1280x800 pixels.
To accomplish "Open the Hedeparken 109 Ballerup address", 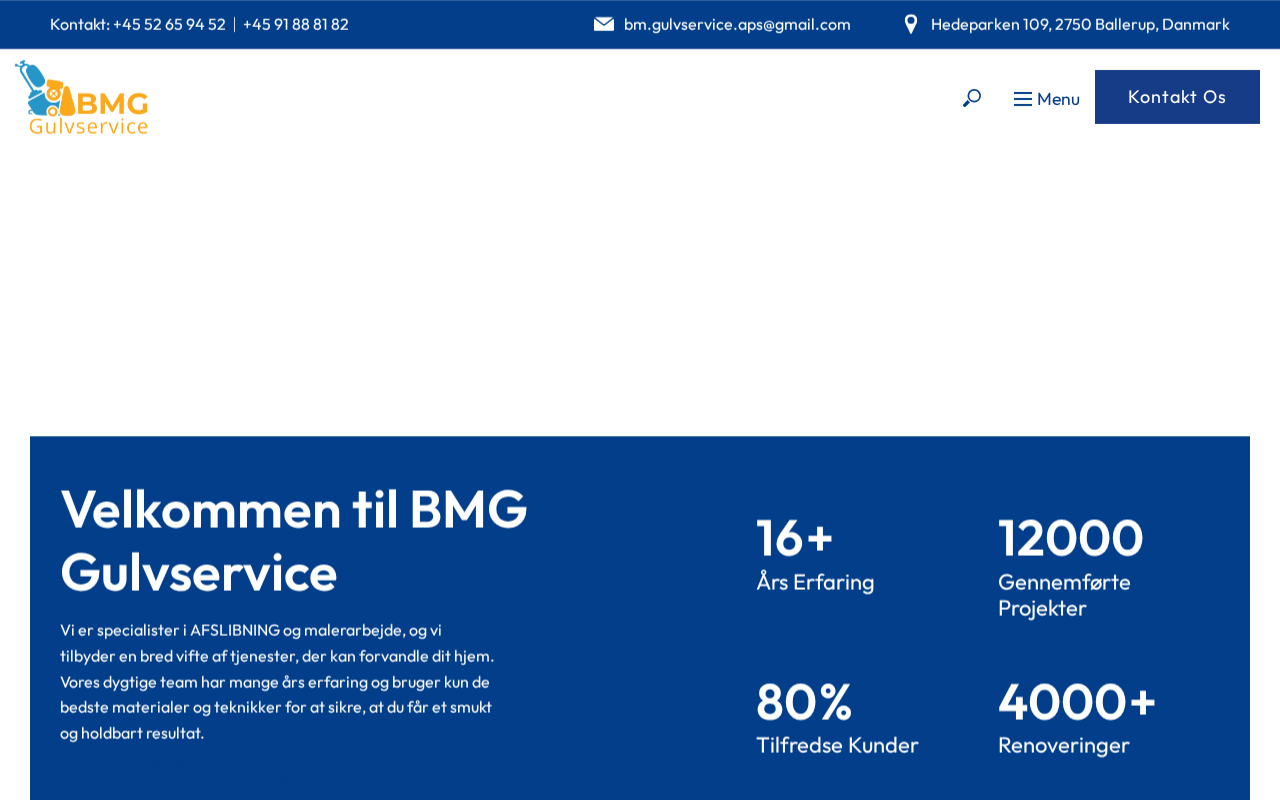I will click(x=1080, y=24).
